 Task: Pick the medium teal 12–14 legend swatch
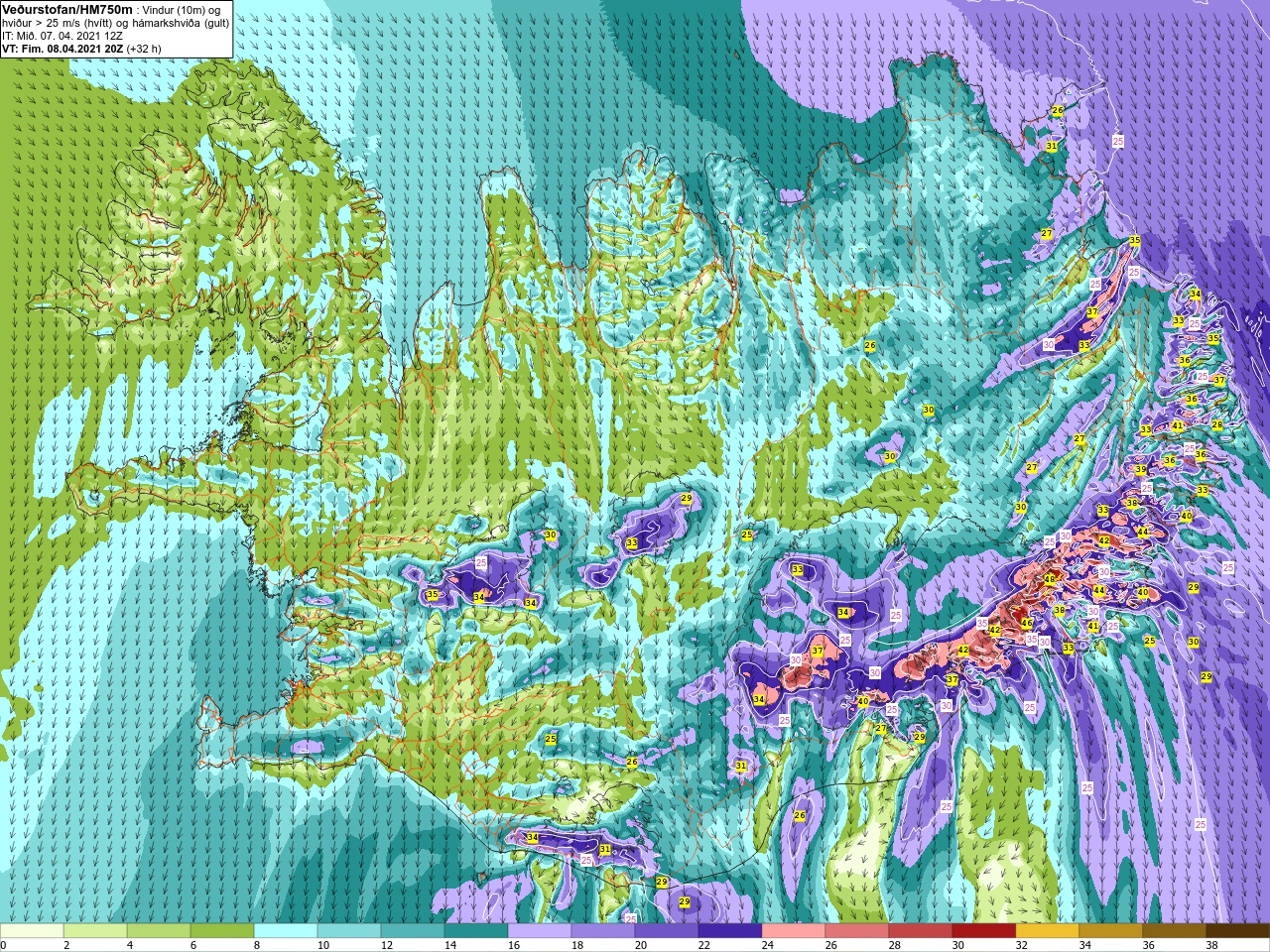click(413, 931)
